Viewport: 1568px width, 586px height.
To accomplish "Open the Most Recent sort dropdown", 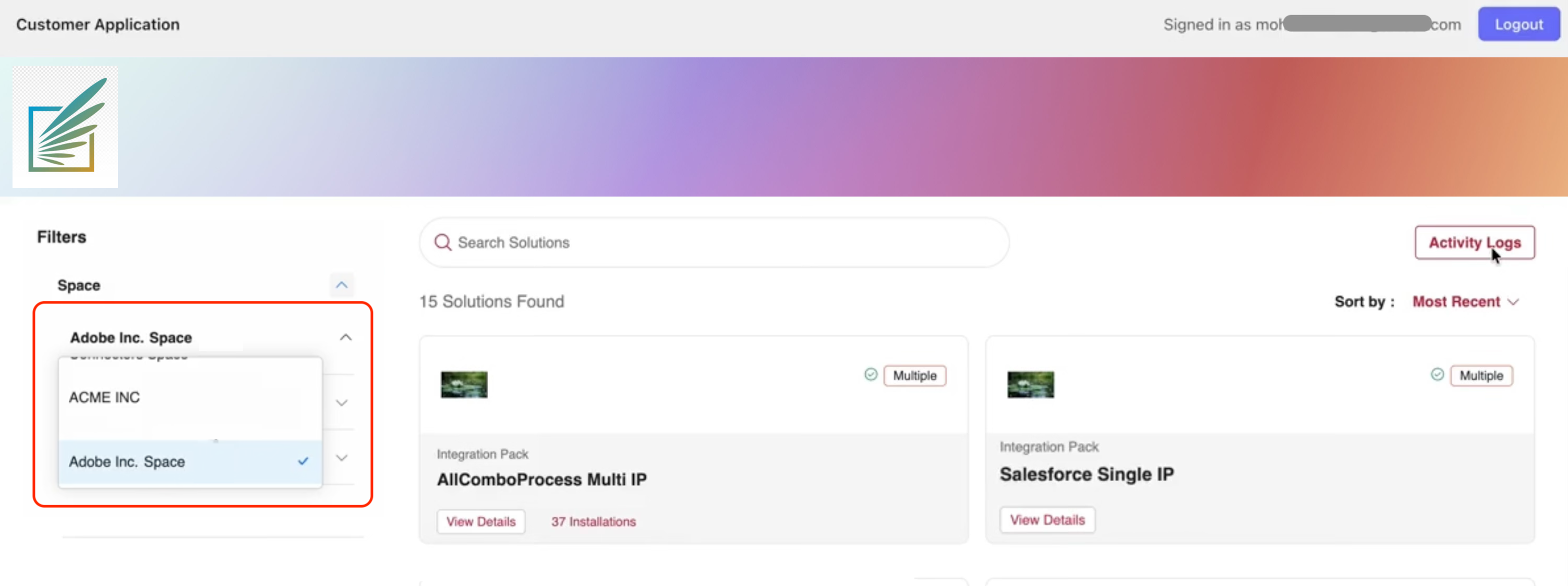I will tap(1465, 302).
